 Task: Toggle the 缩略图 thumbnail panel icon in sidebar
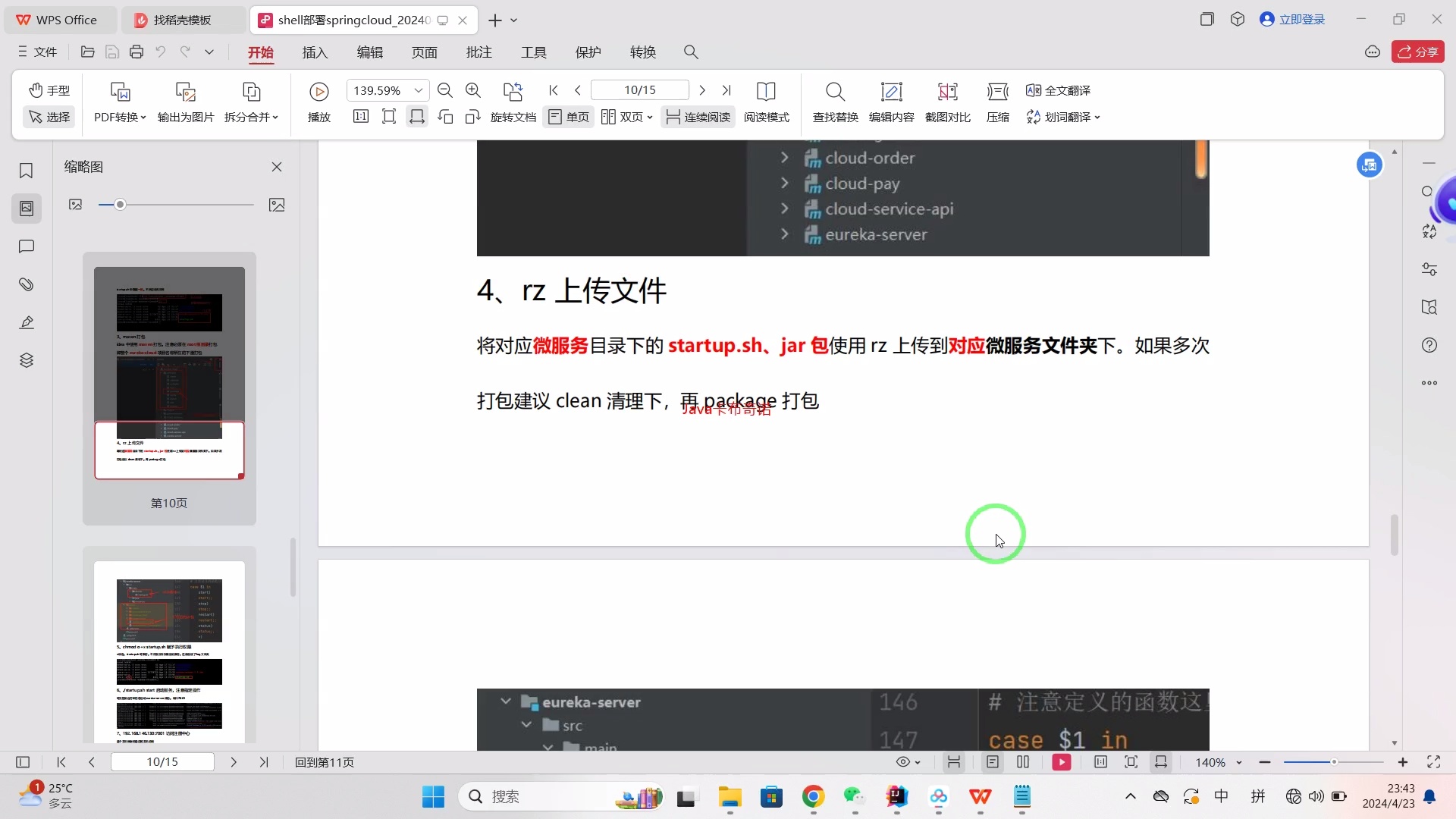point(27,209)
